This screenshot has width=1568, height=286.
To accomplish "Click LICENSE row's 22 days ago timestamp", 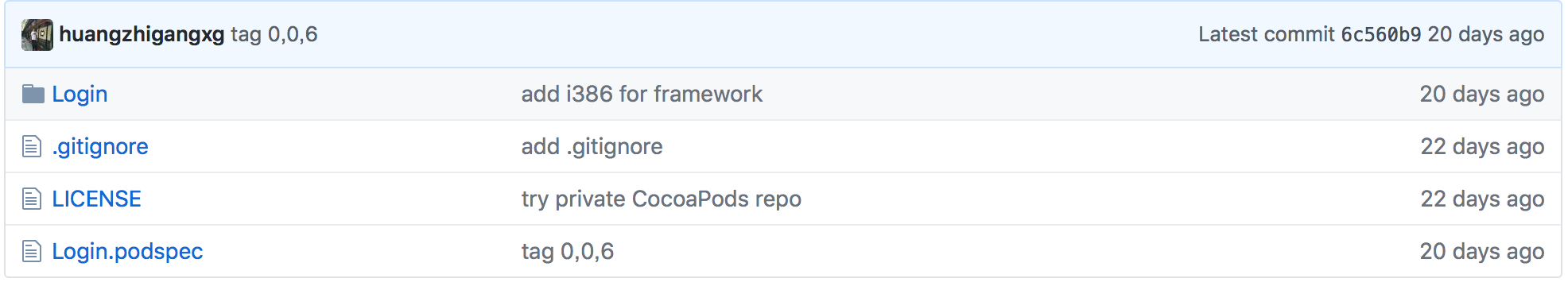I will point(1482,199).
